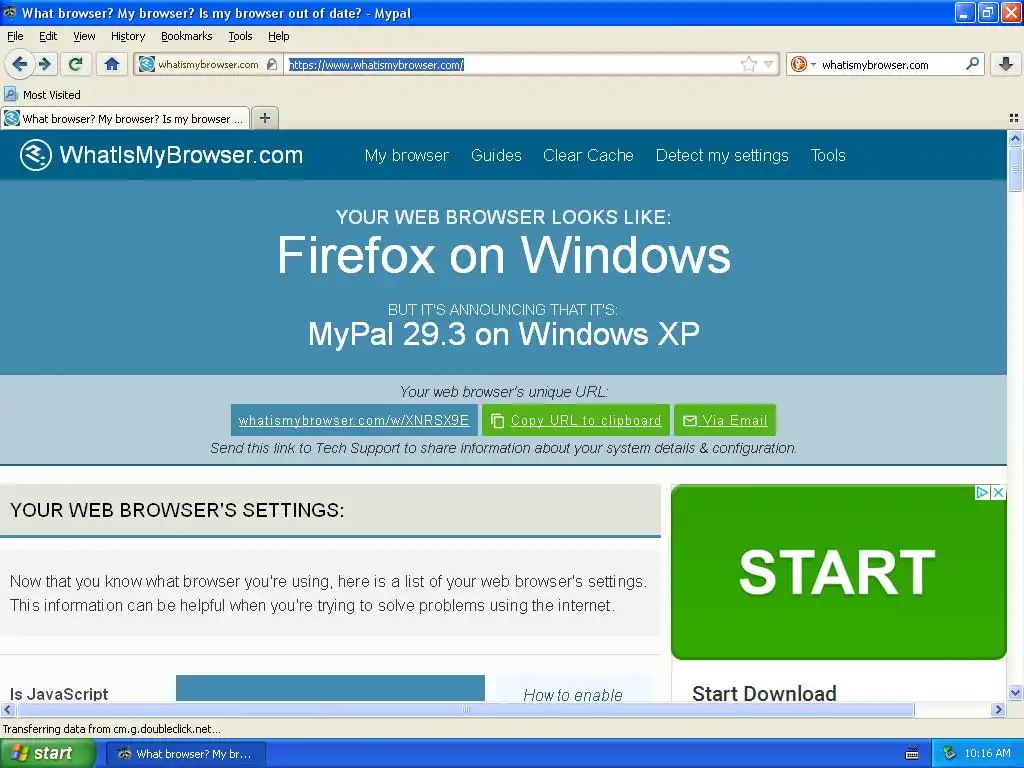Open the home page via house icon
The height and width of the screenshot is (768, 1024).
(112, 64)
